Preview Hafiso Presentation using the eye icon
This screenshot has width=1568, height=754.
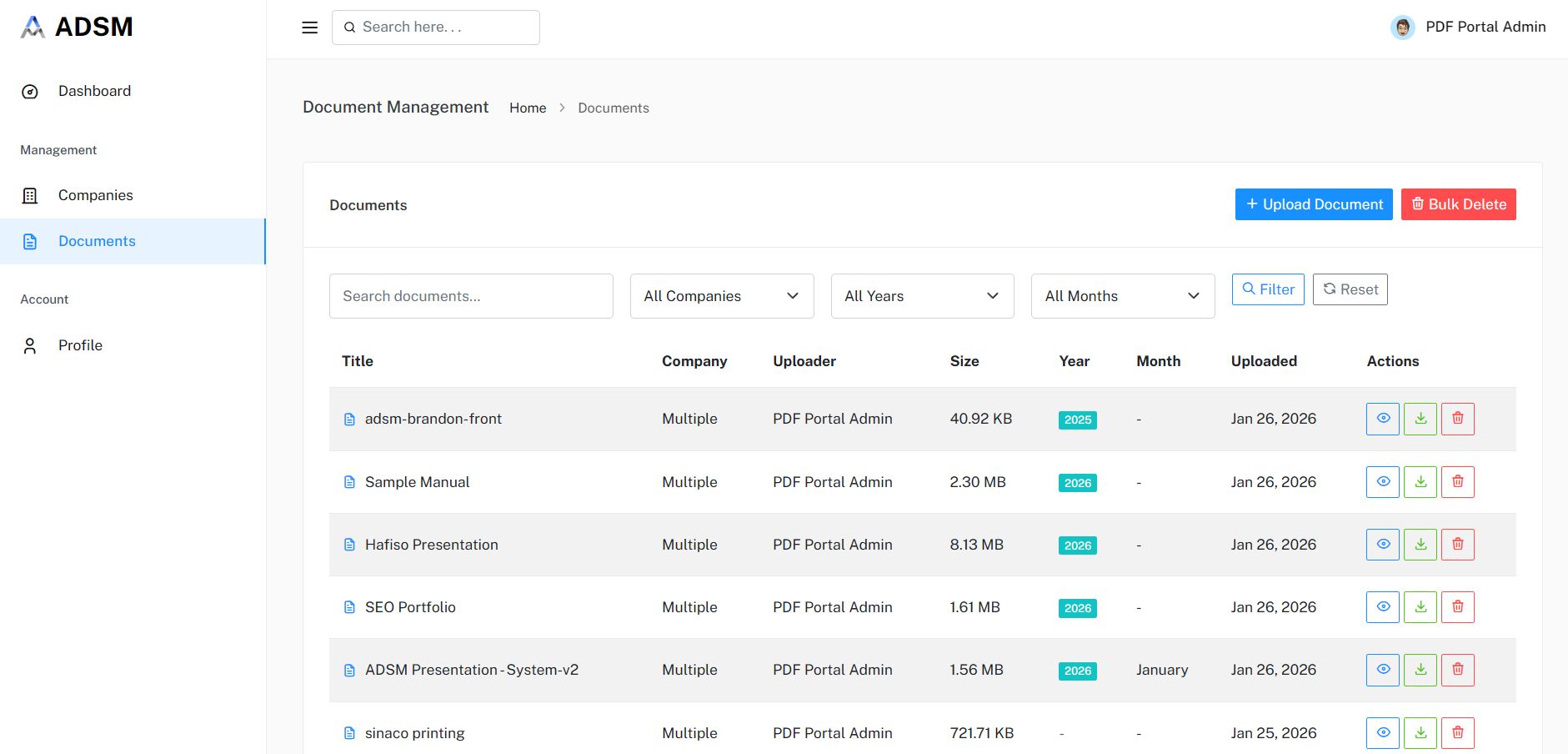click(1382, 545)
